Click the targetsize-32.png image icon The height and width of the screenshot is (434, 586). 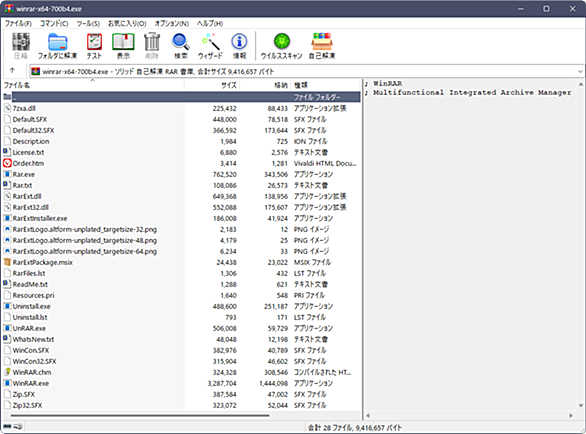pos(7,229)
